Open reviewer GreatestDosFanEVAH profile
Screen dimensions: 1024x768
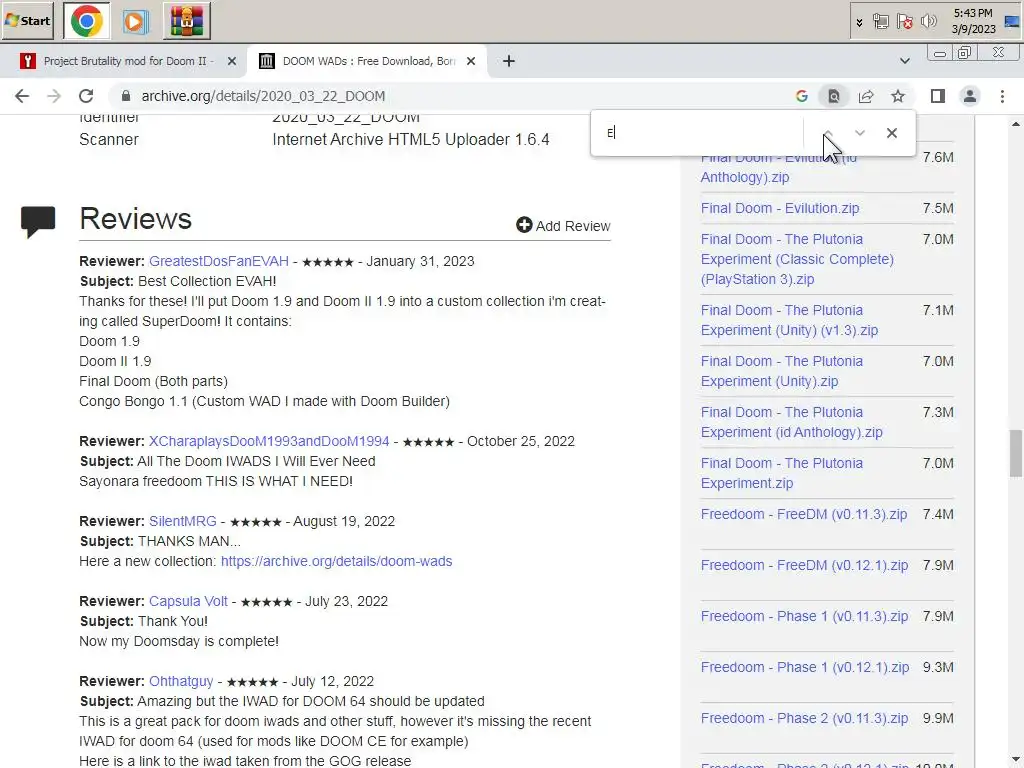tap(219, 261)
